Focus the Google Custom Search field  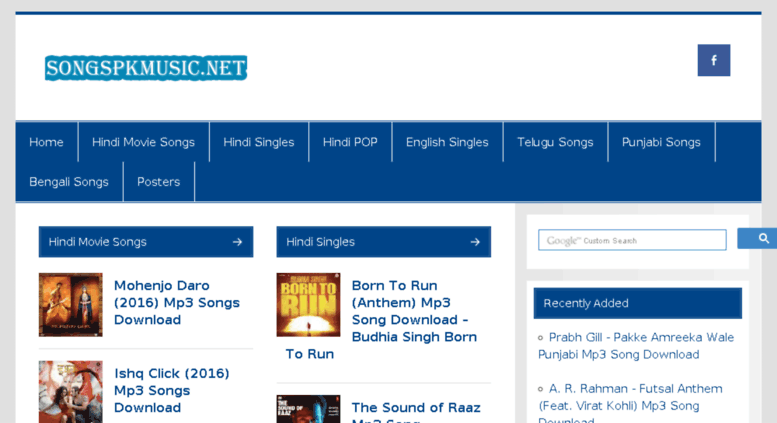coord(632,240)
